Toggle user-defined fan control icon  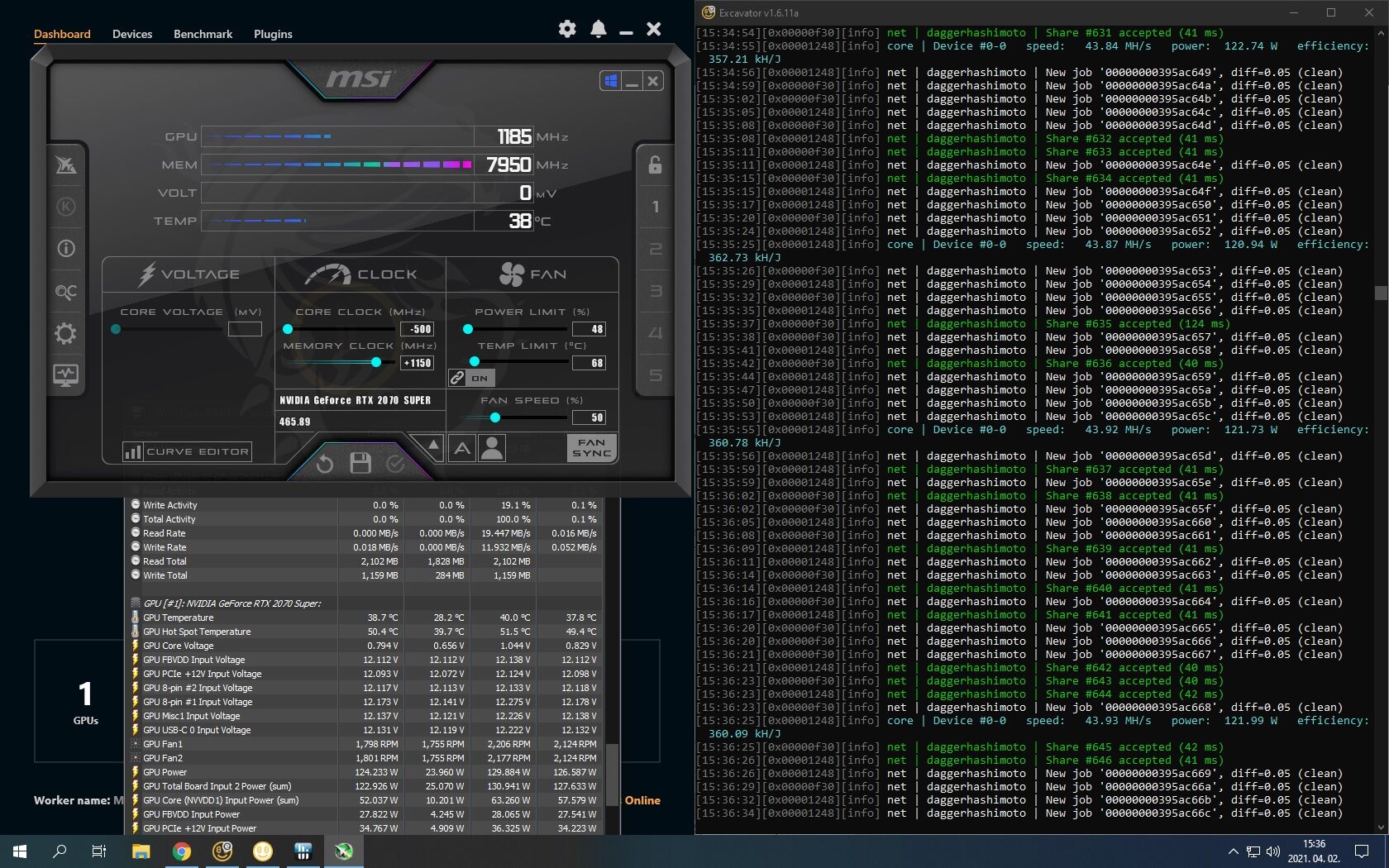pos(492,449)
